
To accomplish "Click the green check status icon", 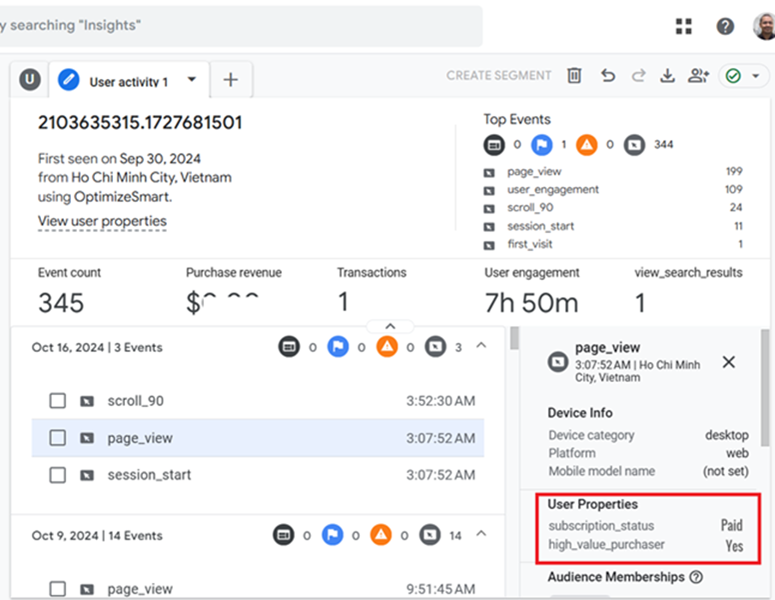I will click(x=733, y=76).
